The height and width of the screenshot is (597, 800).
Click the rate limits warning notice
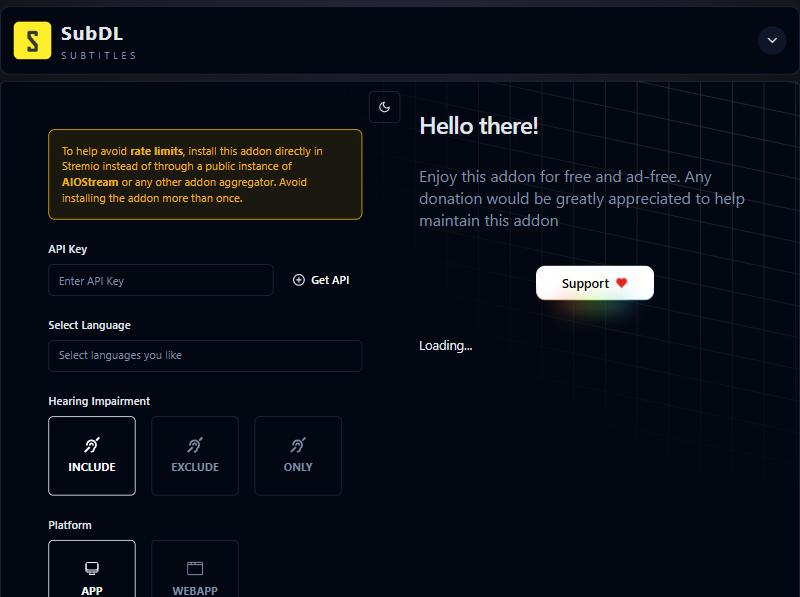coord(205,175)
